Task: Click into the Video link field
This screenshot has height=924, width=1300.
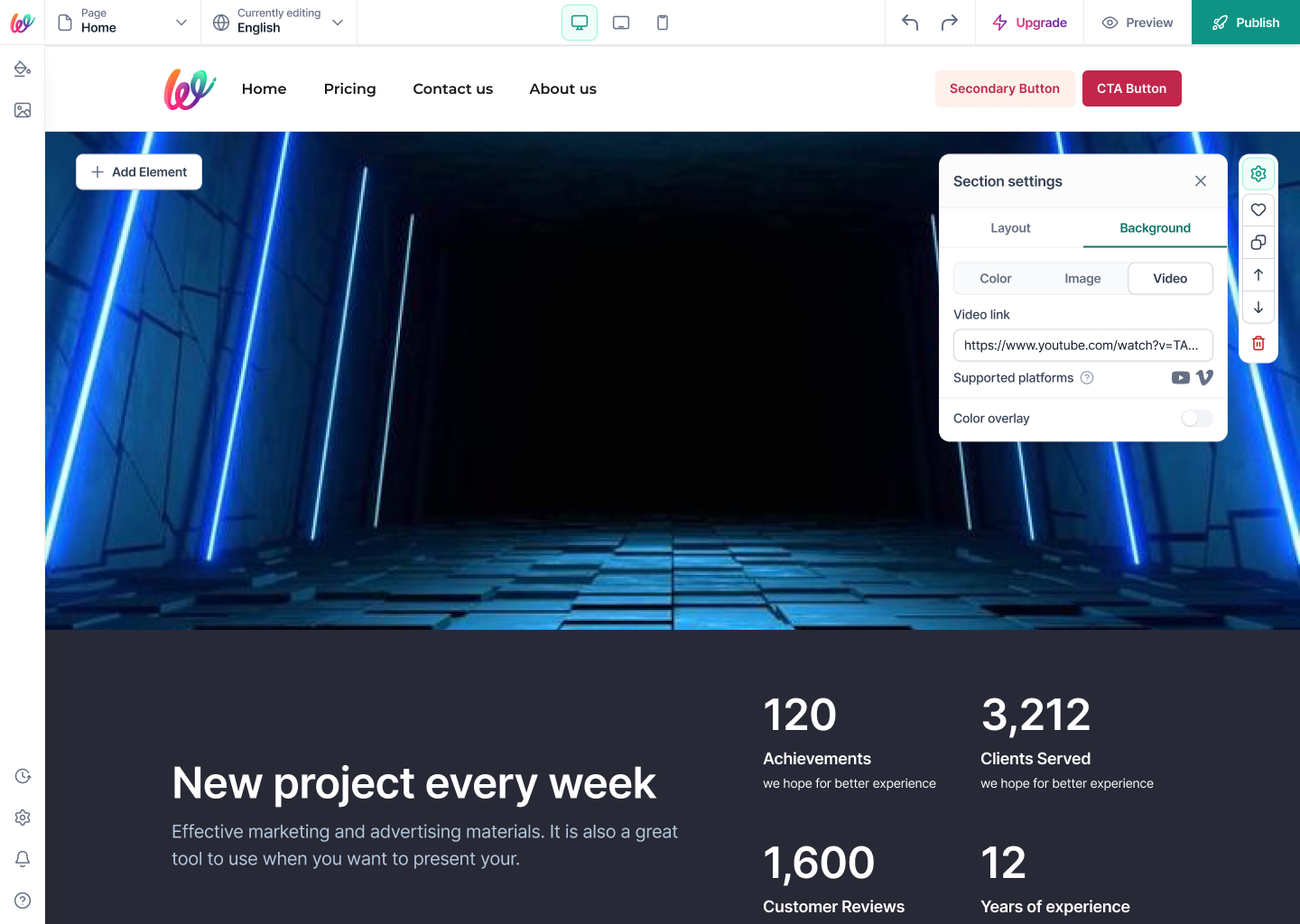Action: (x=1083, y=345)
